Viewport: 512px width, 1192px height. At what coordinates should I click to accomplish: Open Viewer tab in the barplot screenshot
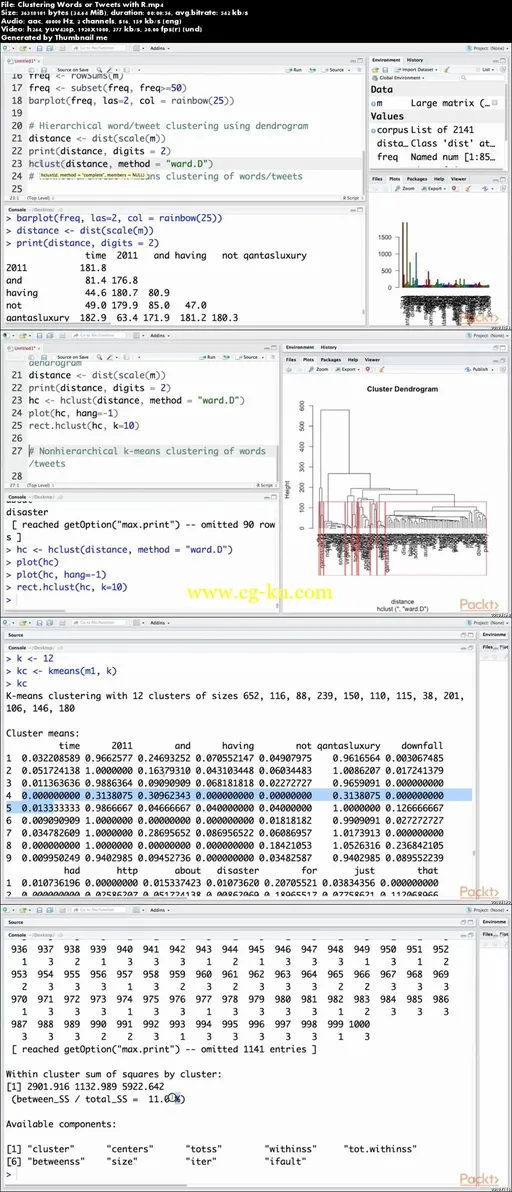[x=458, y=179]
